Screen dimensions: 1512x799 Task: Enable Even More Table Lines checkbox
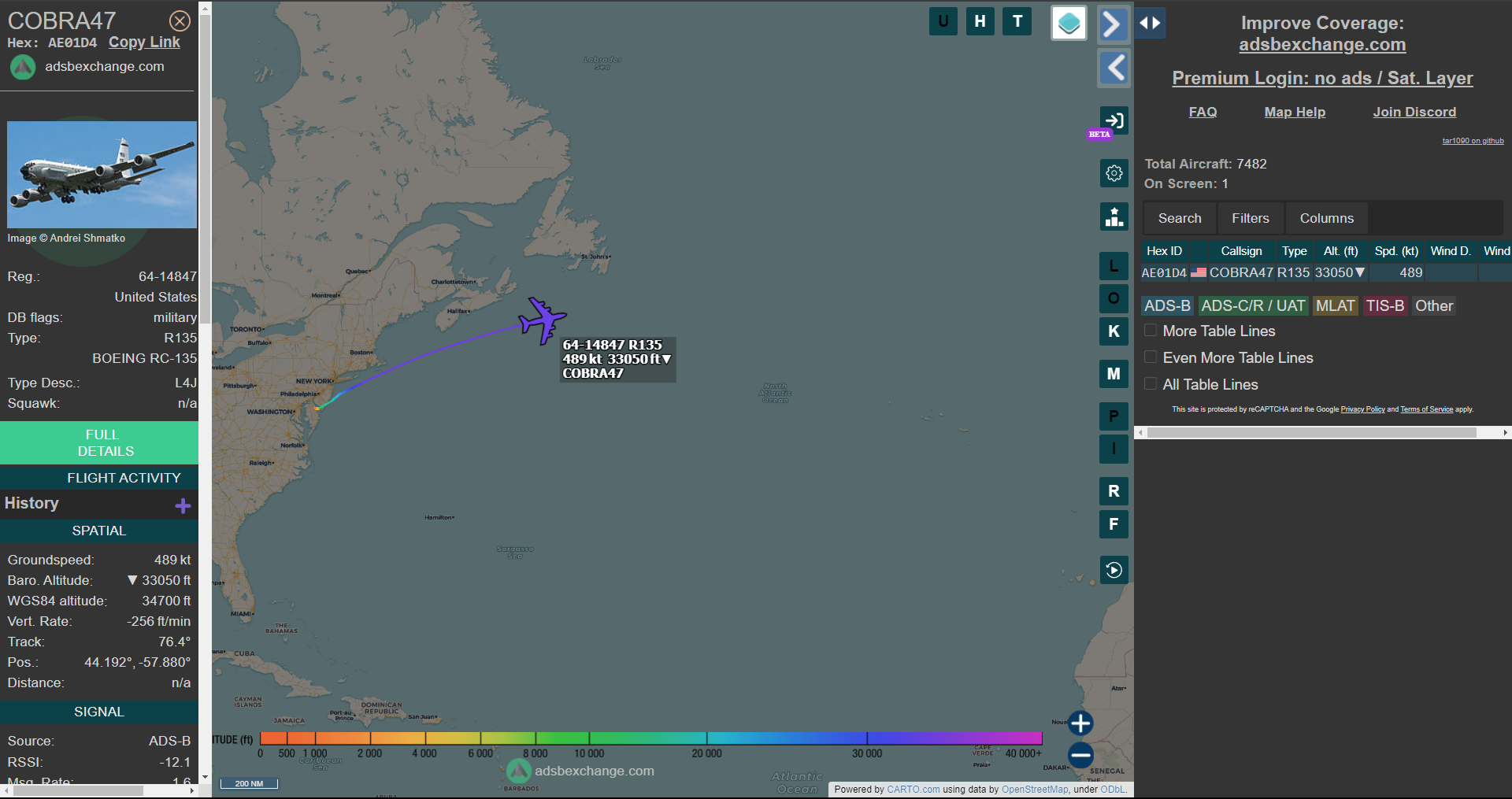1151,357
